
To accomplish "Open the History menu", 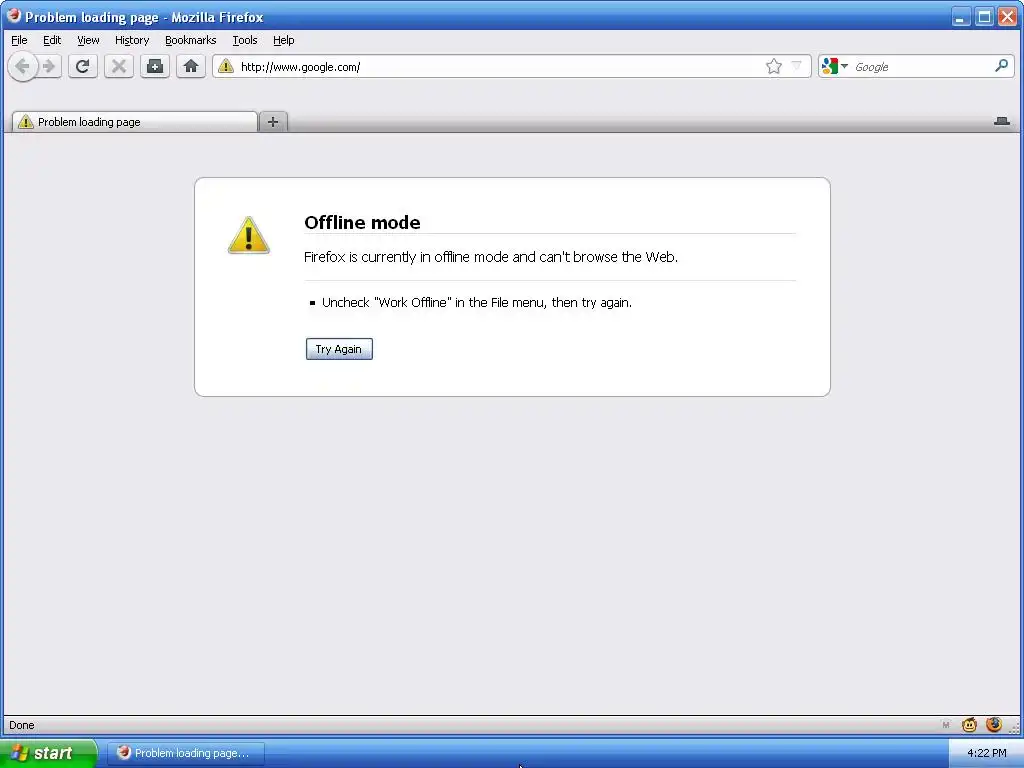I will click(132, 40).
